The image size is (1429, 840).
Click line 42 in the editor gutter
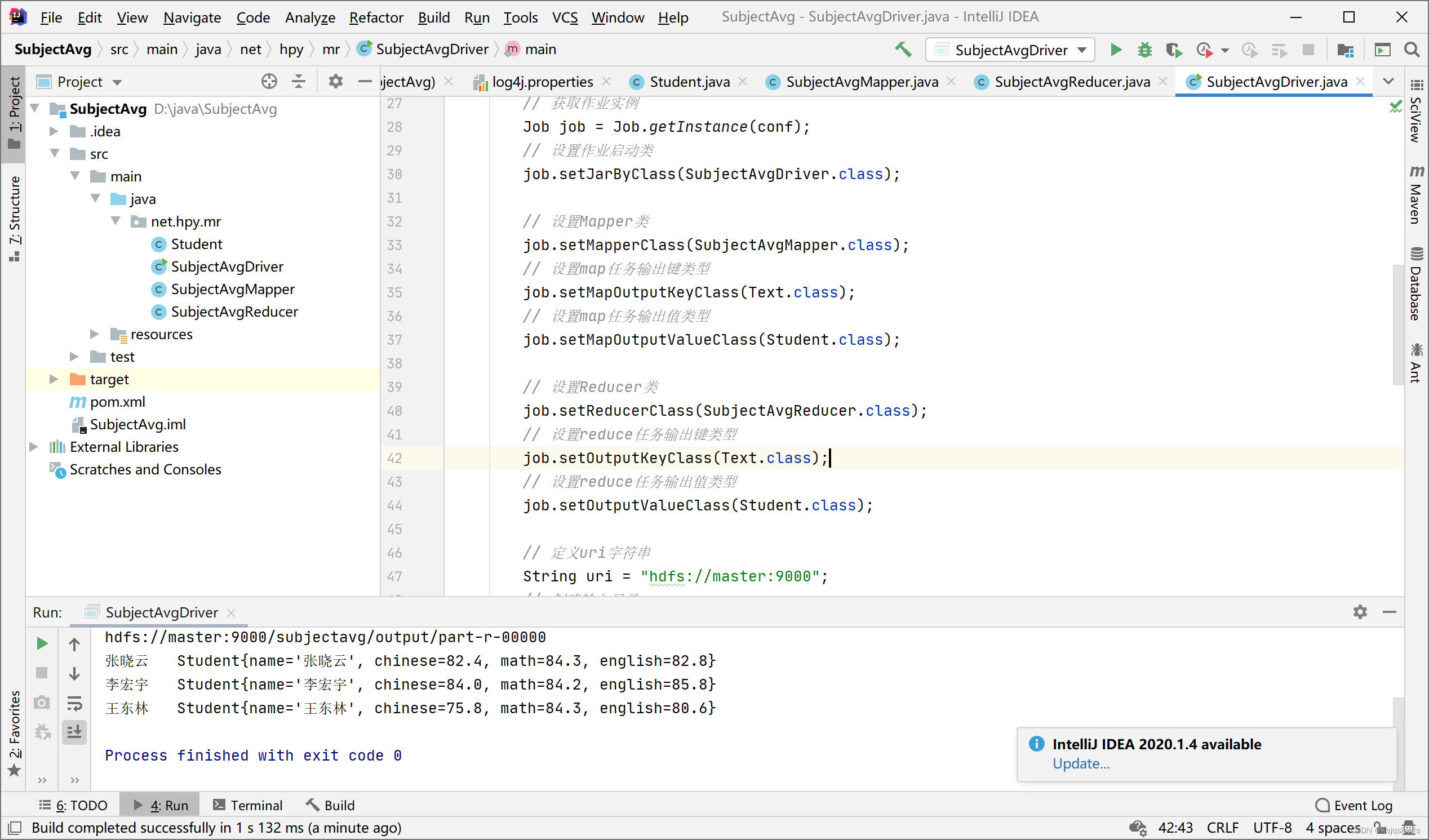(394, 458)
